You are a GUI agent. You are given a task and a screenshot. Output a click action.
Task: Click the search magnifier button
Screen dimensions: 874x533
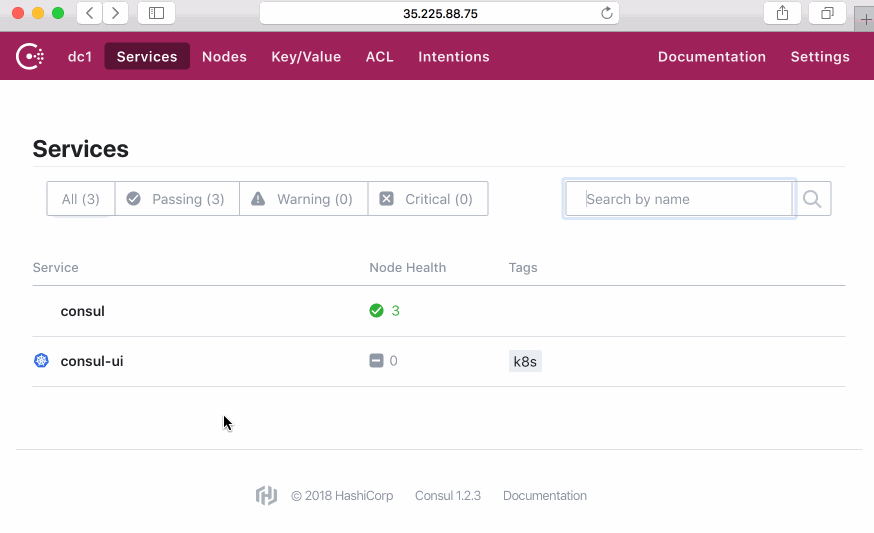(812, 198)
